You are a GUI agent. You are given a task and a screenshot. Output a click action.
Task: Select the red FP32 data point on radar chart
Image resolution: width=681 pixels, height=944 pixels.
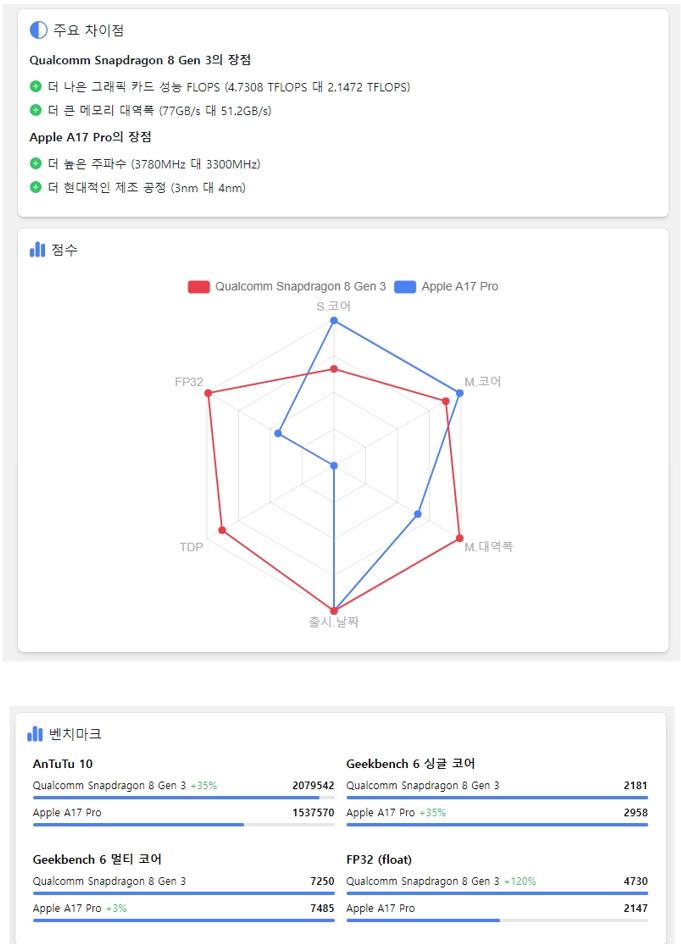point(208,393)
